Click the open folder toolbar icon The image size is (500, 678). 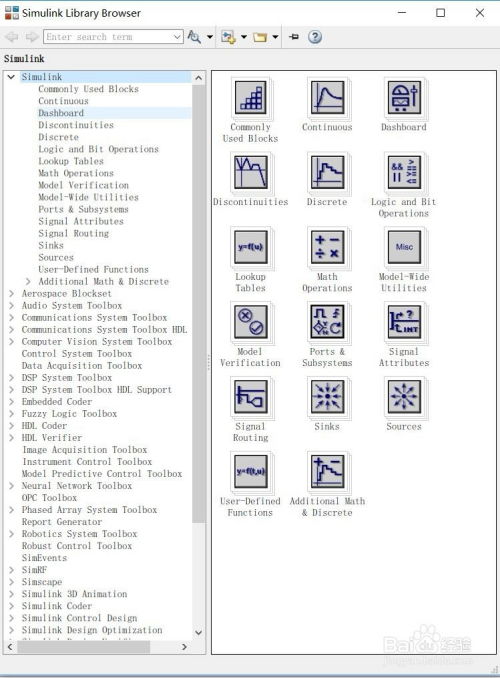point(260,37)
